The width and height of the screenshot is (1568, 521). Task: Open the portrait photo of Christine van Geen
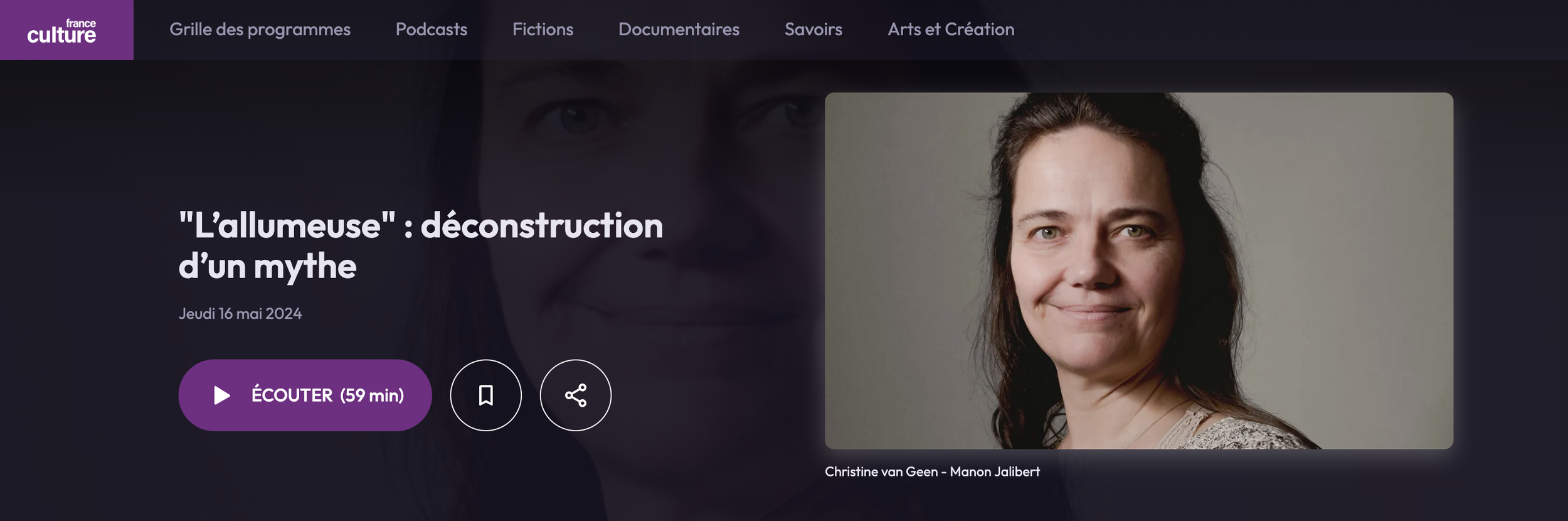(x=1138, y=271)
